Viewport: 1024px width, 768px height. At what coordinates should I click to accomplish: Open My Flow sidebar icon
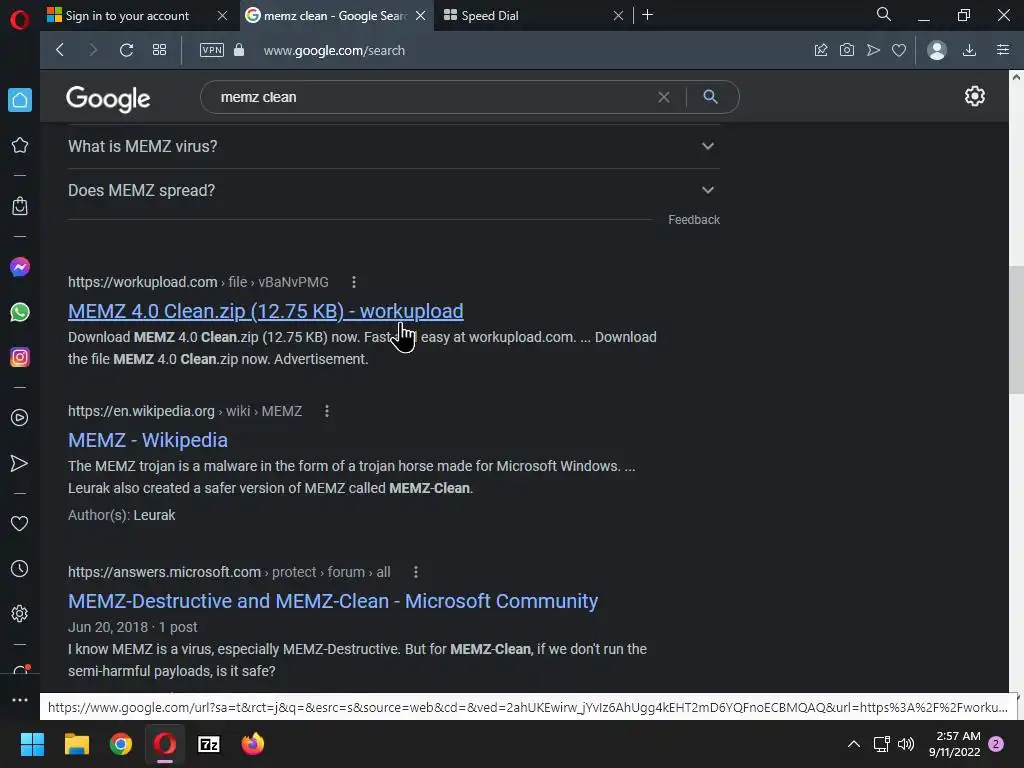[x=20, y=463]
